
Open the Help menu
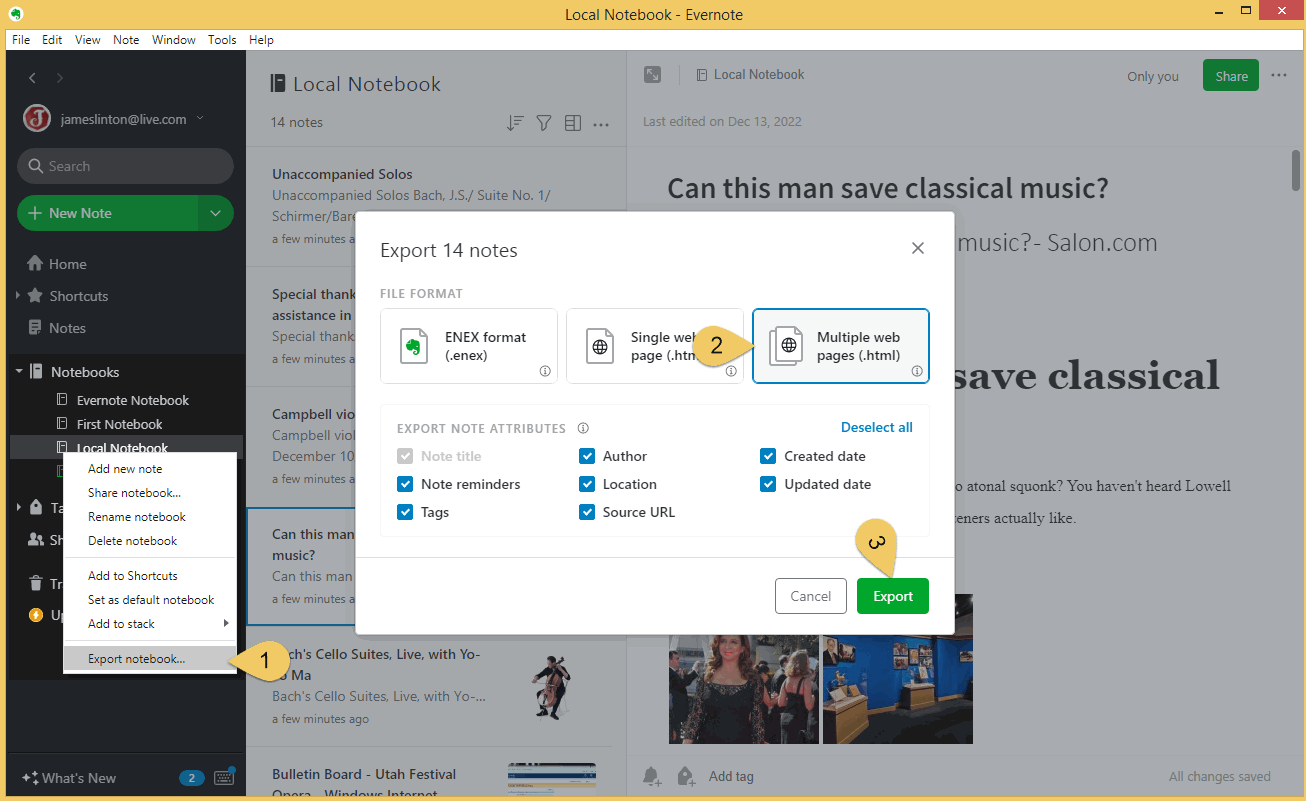click(x=261, y=40)
